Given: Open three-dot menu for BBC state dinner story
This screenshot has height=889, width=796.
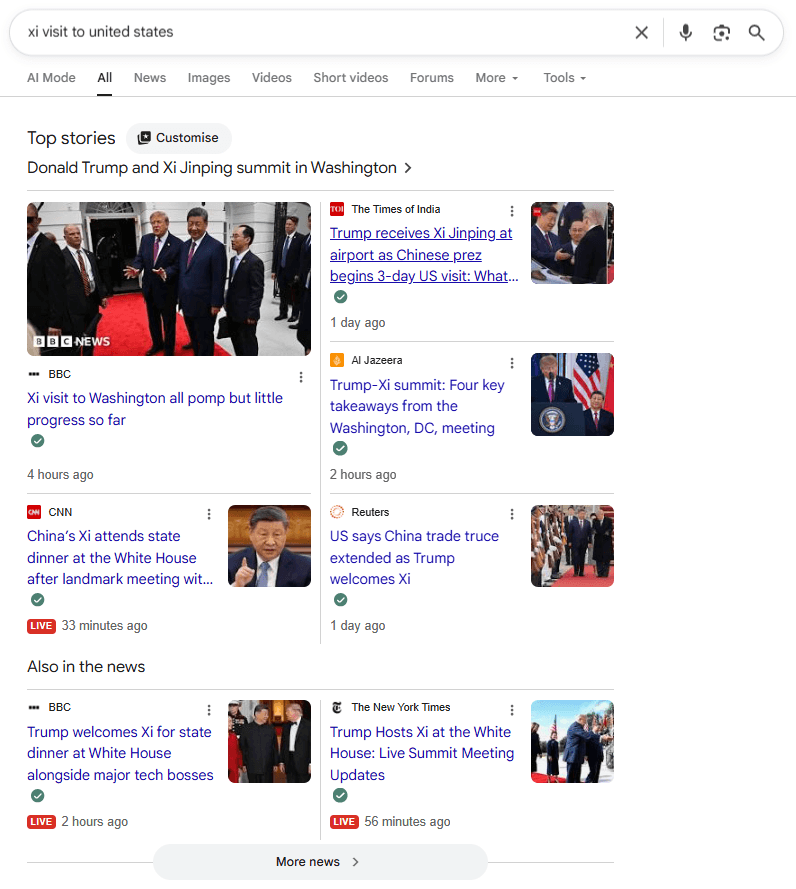Looking at the screenshot, I should [x=209, y=710].
